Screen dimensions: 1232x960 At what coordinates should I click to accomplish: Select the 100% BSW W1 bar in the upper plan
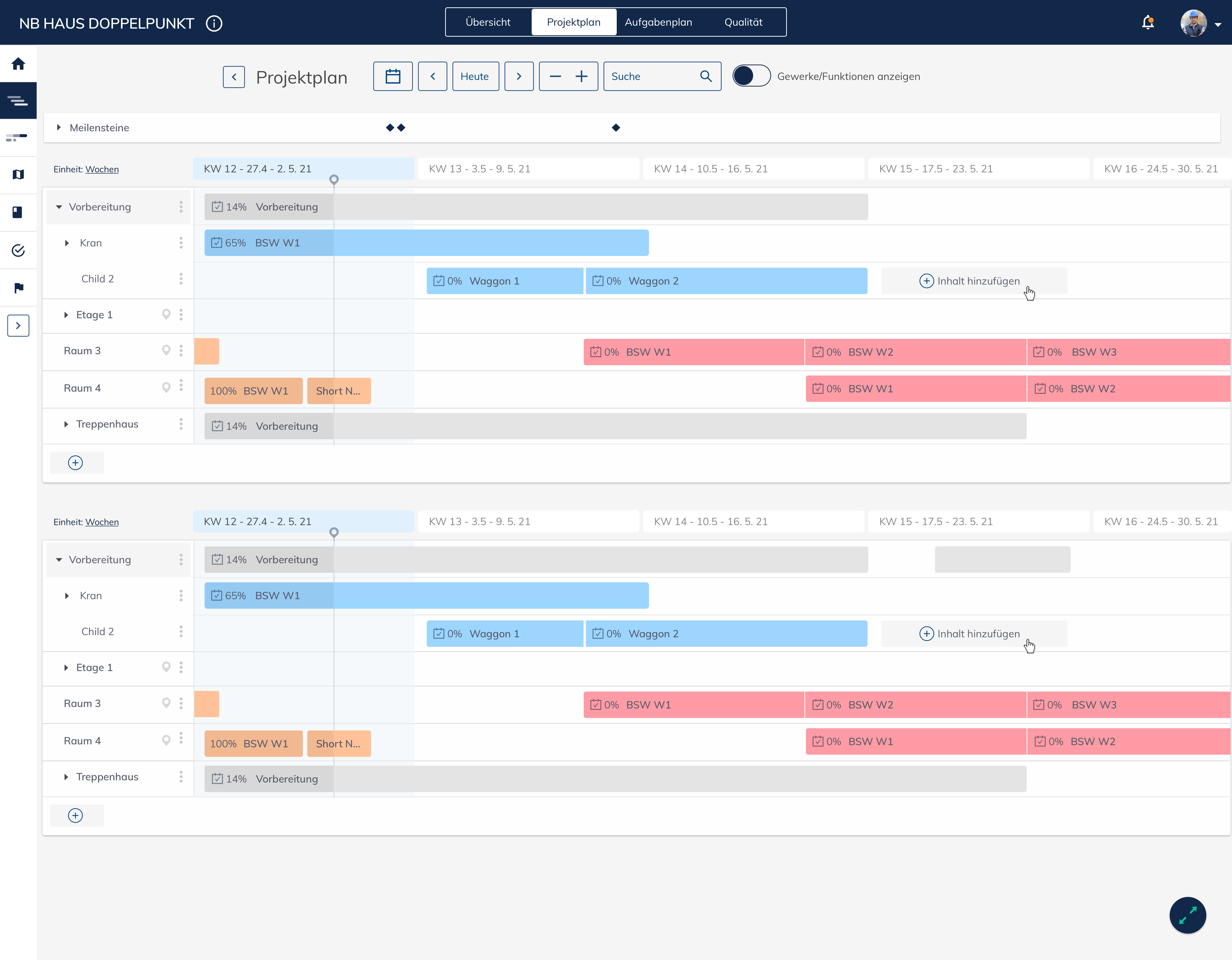[254, 391]
